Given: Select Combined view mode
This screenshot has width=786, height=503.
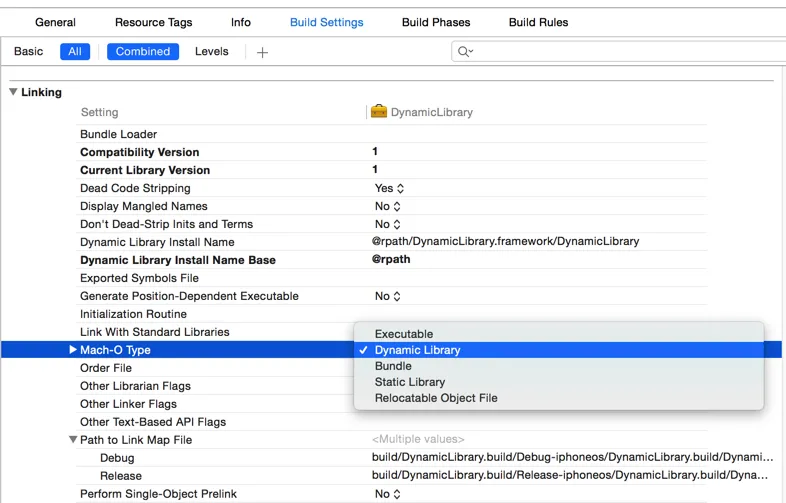Looking at the screenshot, I should [143, 52].
